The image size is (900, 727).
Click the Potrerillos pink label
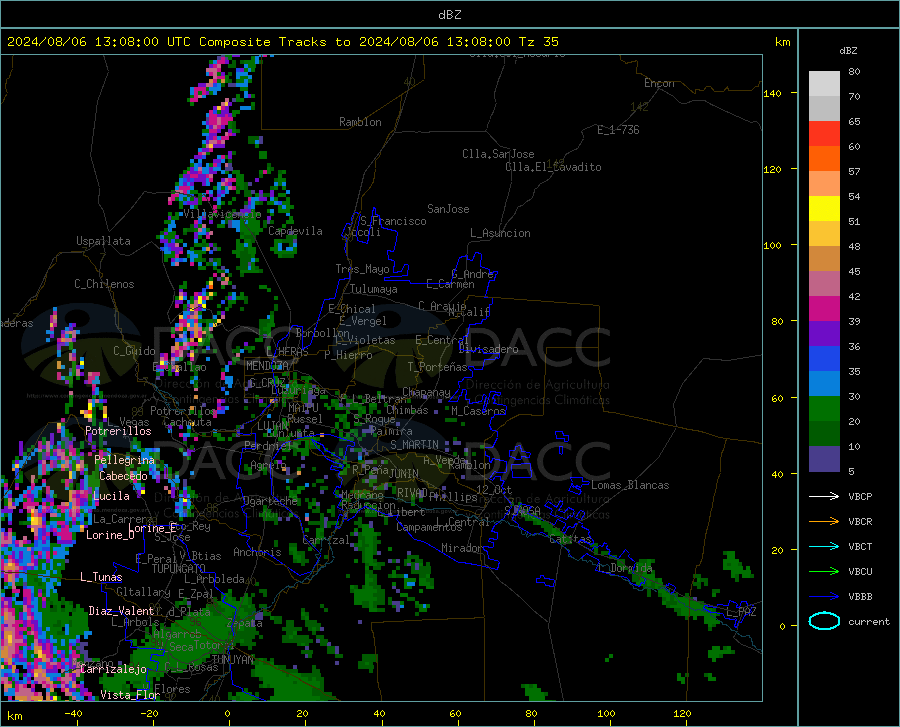(x=118, y=431)
